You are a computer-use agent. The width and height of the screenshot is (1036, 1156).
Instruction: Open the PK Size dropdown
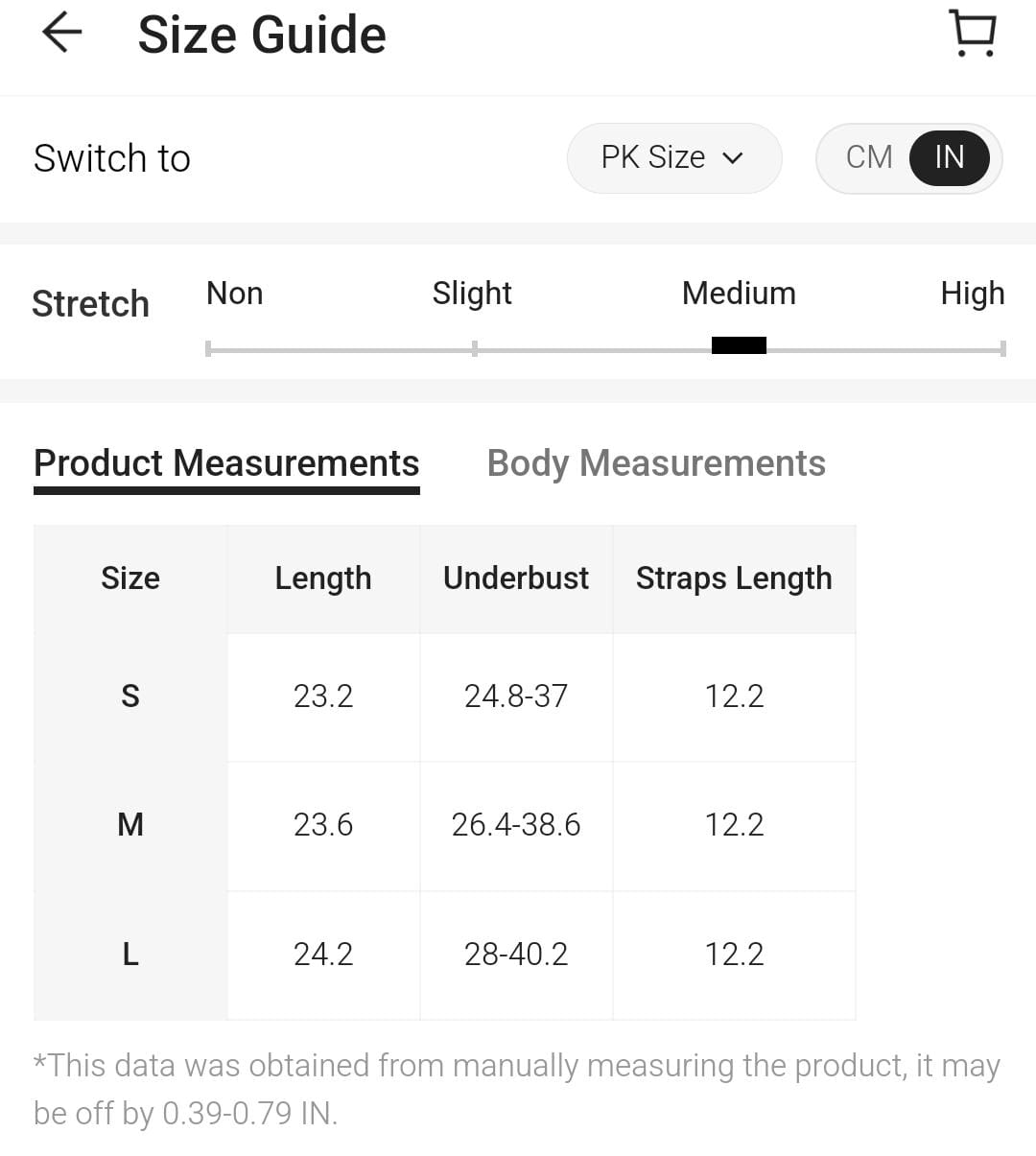(x=674, y=157)
